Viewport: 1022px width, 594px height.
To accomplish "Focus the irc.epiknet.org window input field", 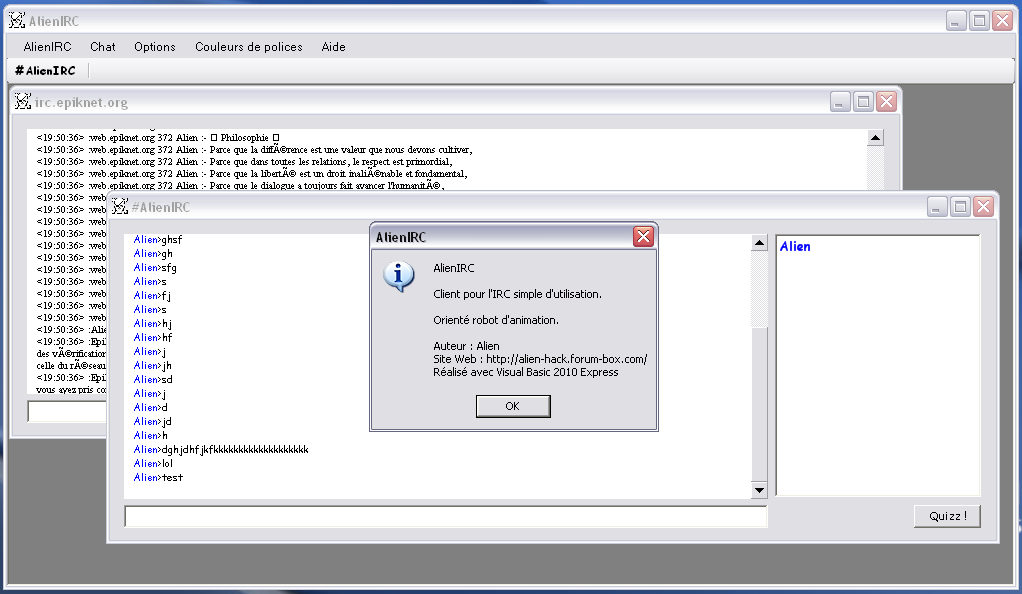I will 67,411.
